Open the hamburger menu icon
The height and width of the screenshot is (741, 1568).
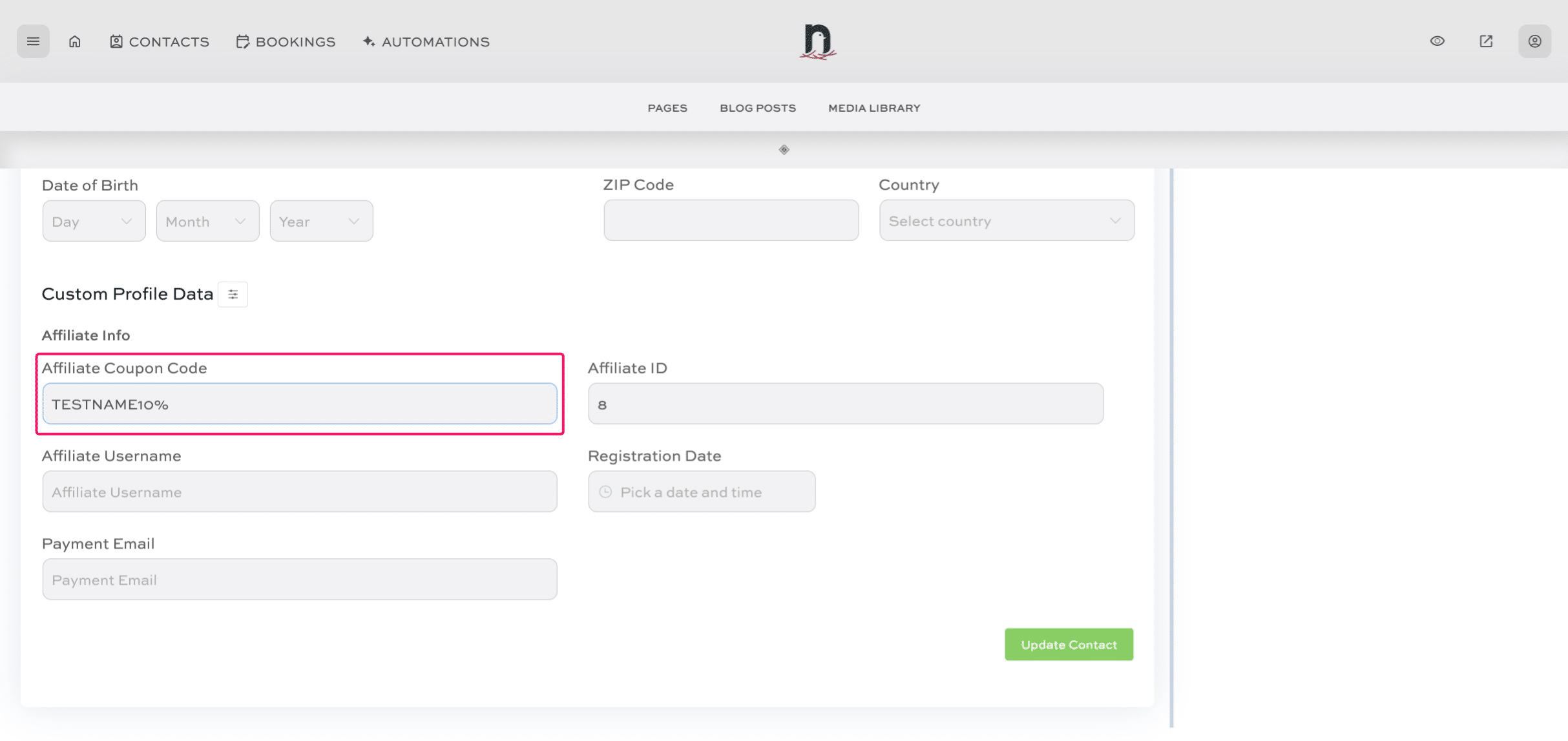(x=33, y=41)
